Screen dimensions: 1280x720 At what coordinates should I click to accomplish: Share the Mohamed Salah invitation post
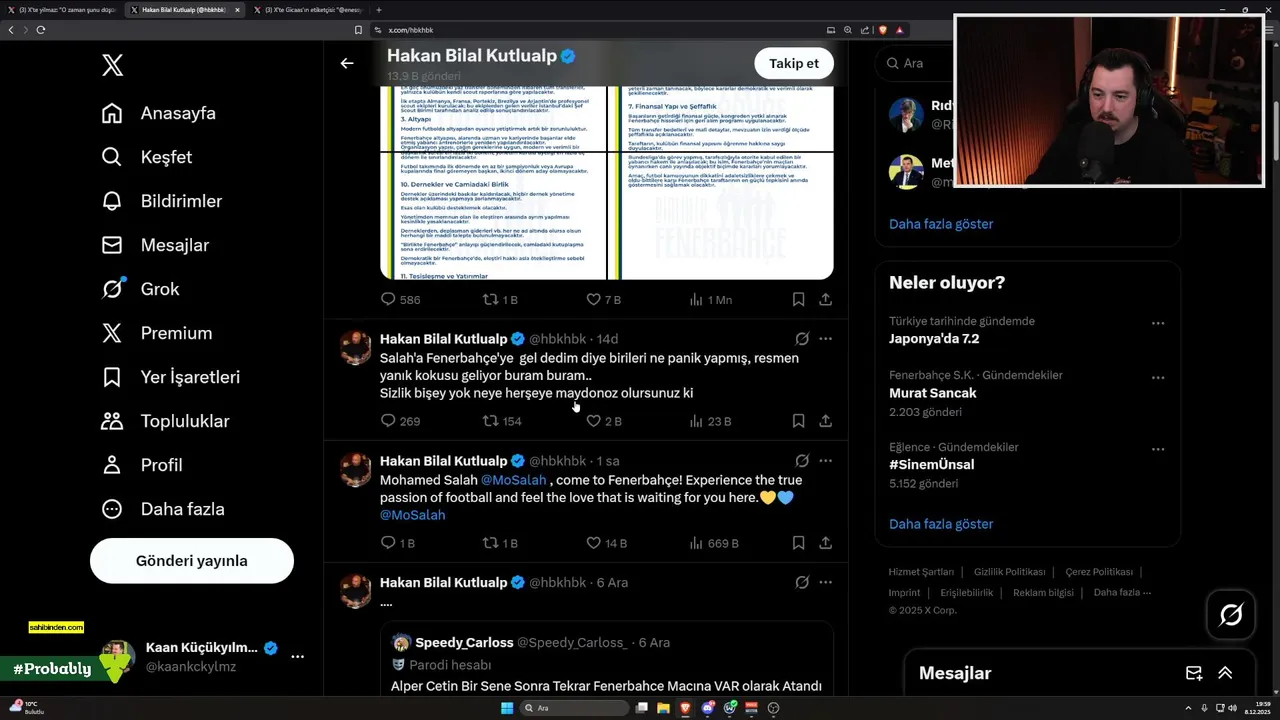click(x=825, y=543)
